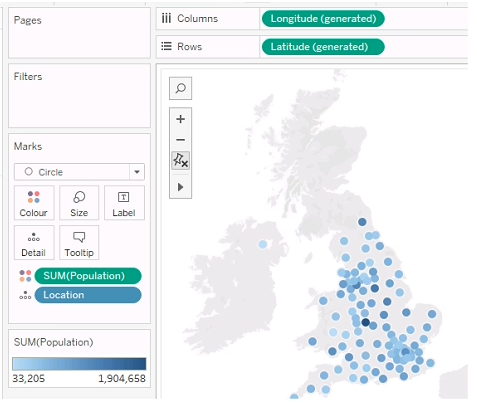Click the colour icon beside SUM(Population)
Image resolution: width=477 pixels, height=403 pixels.
pyautogui.click(x=25, y=276)
